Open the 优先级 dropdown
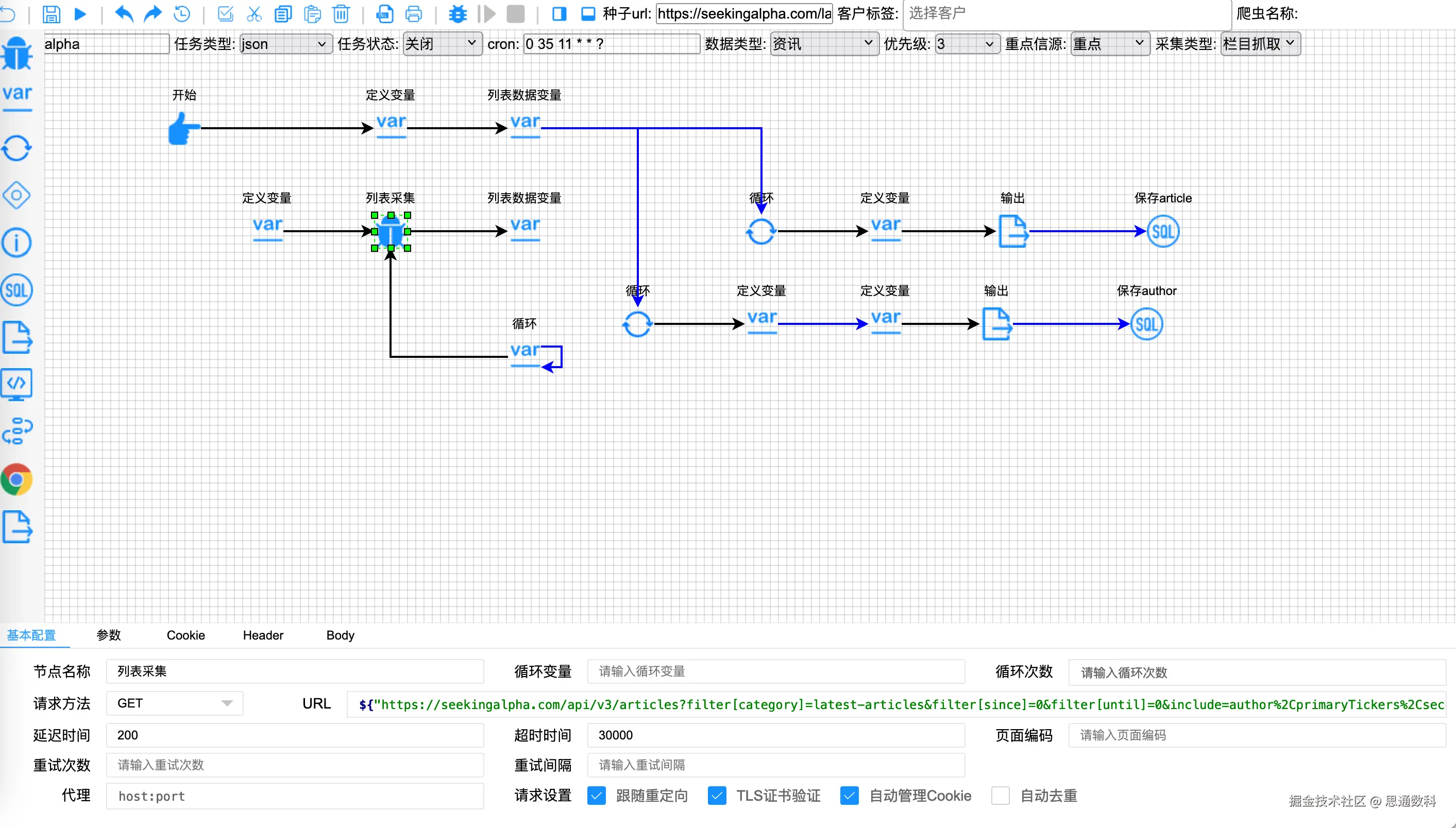Screen dimensions: 1456x828 967,44
